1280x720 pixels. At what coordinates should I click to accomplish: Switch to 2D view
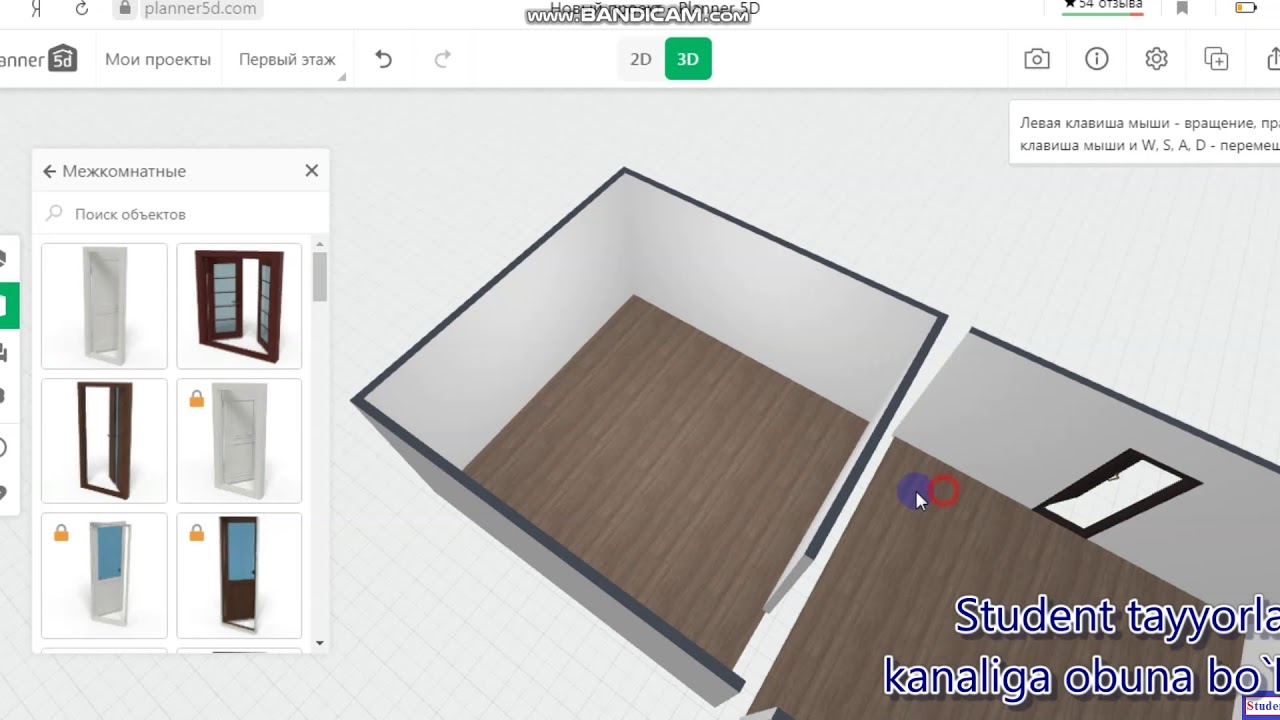pyautogui.click(x=641, y=59)
